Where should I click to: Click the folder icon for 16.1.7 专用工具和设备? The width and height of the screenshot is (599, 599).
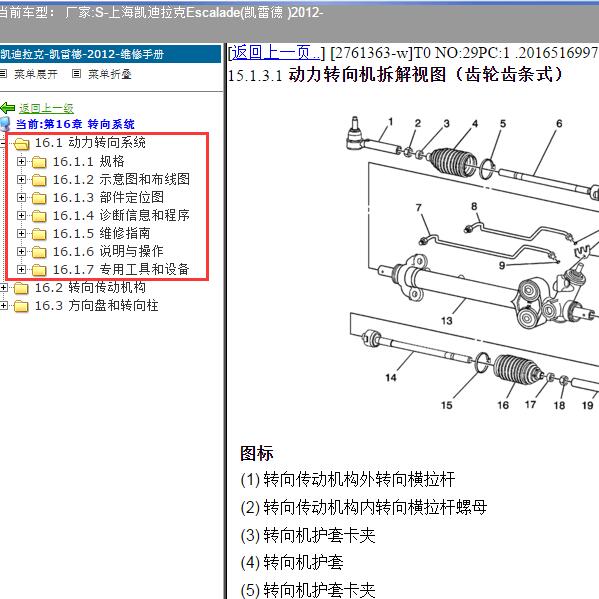[x=39, y=270]
